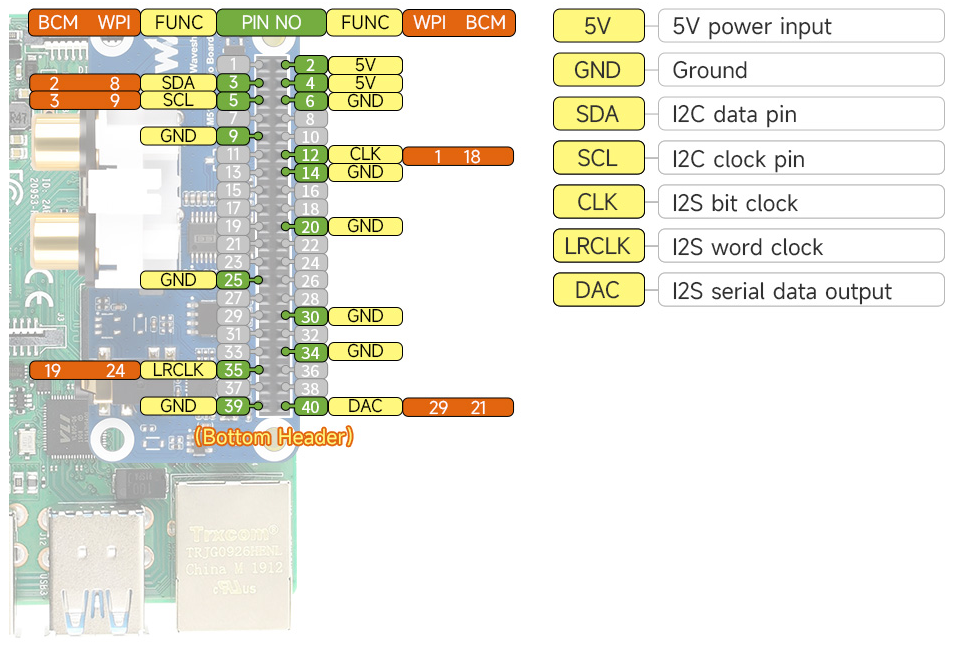
Task: Select green pin number 35
Action: pos(232,370)
